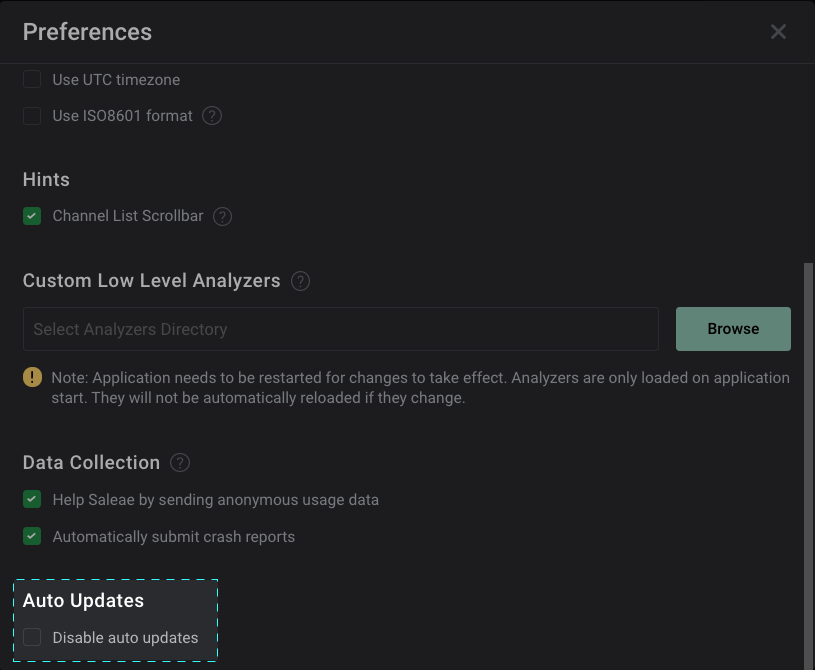Click the yellow warning note icon
Image resolution: width=815 pixels, height=670 pixels.
point(32,378)
